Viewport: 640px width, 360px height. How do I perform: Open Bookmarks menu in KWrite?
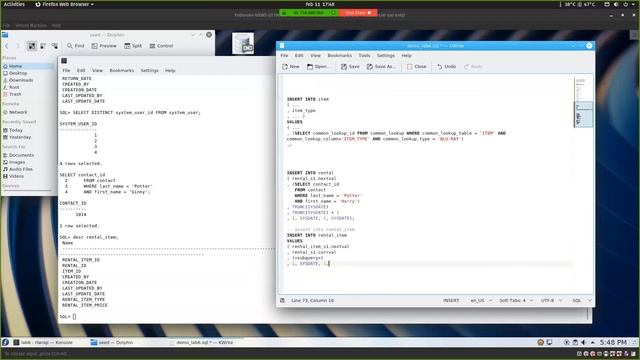[x=340, y=56]
